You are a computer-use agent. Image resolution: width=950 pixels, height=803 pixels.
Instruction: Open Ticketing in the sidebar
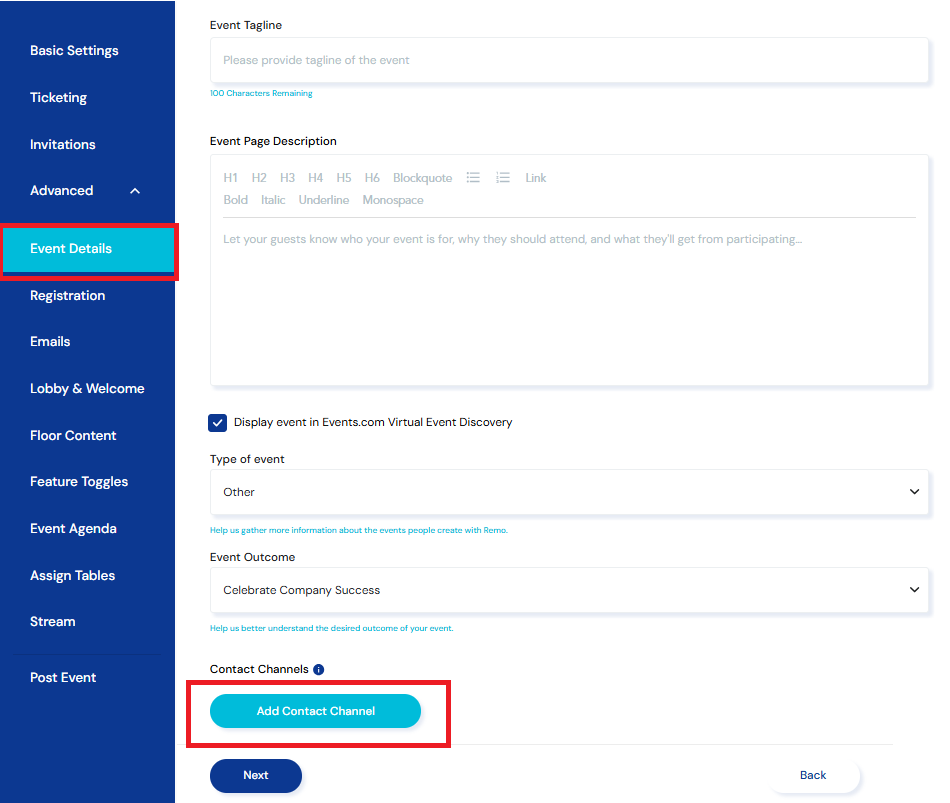click(x=58, y=98)
